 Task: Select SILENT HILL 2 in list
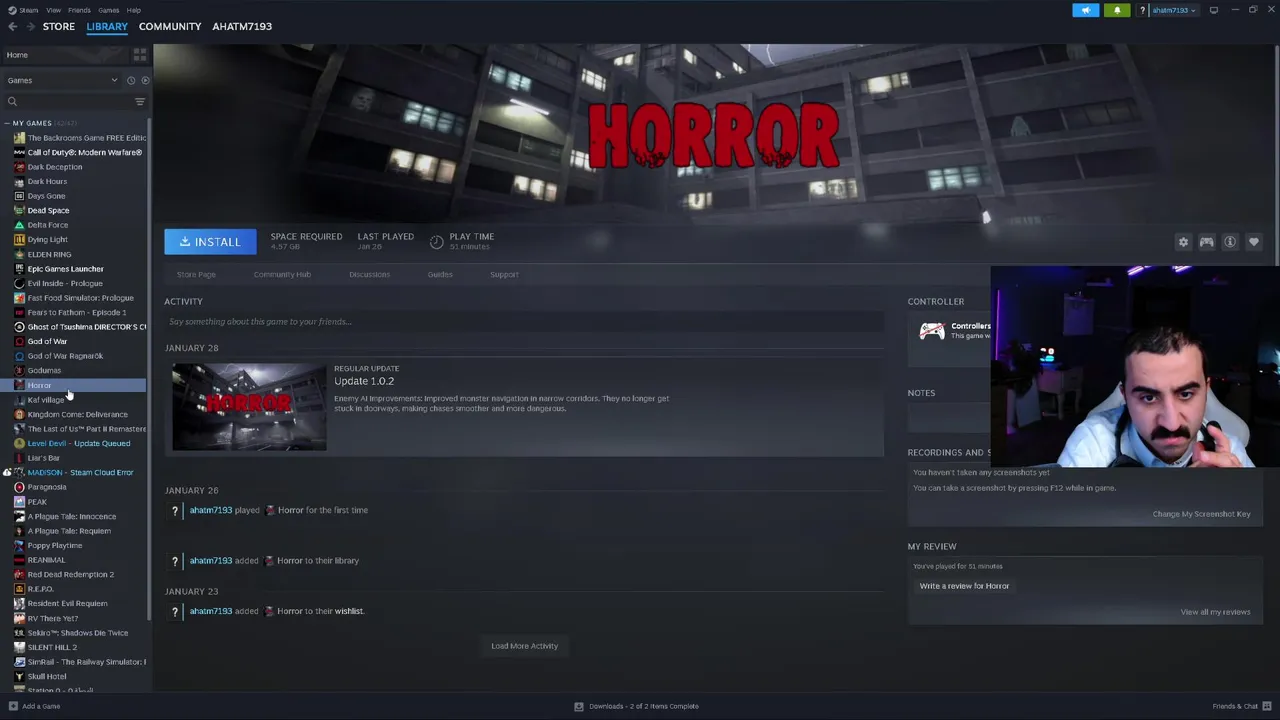[52, 647]
